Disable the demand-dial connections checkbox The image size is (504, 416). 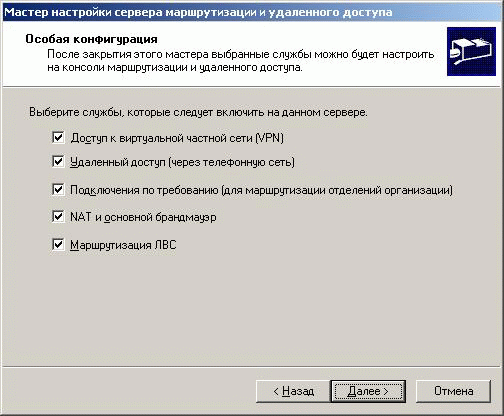58,189
